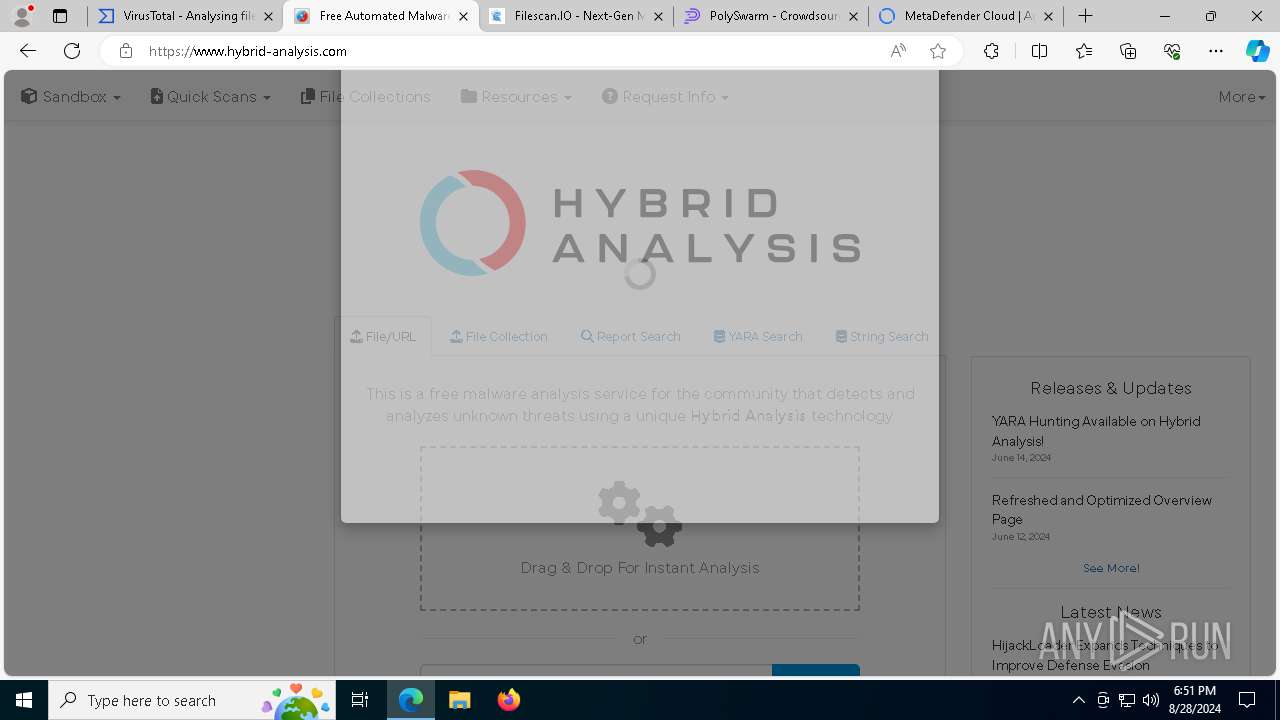Open the browser profile menu
Image resolution: width=1280 pixels, height=720 pixels.
pyautogui.click(x=22, y=16)
